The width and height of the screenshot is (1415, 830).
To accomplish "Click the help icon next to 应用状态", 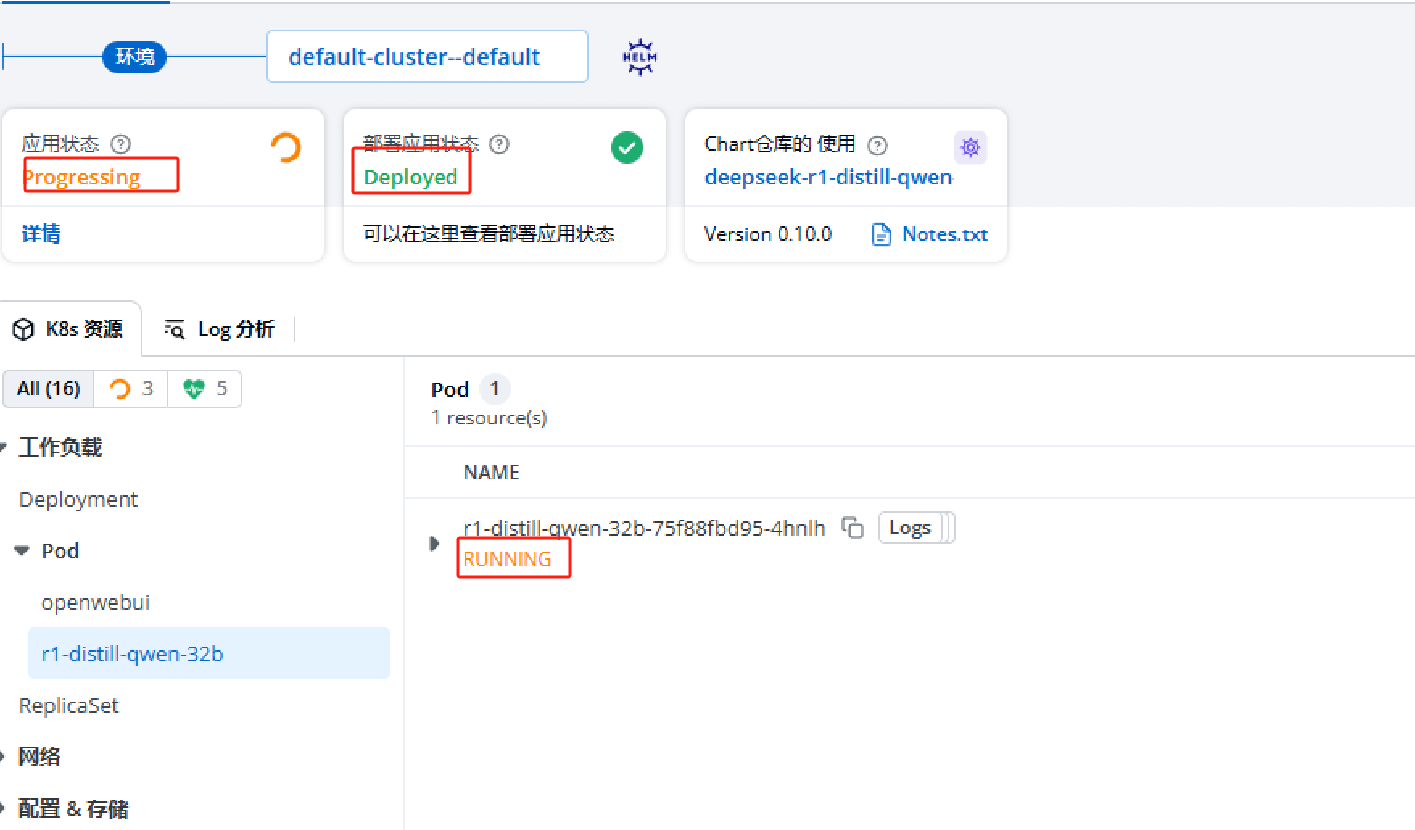I will coord(121,145).
